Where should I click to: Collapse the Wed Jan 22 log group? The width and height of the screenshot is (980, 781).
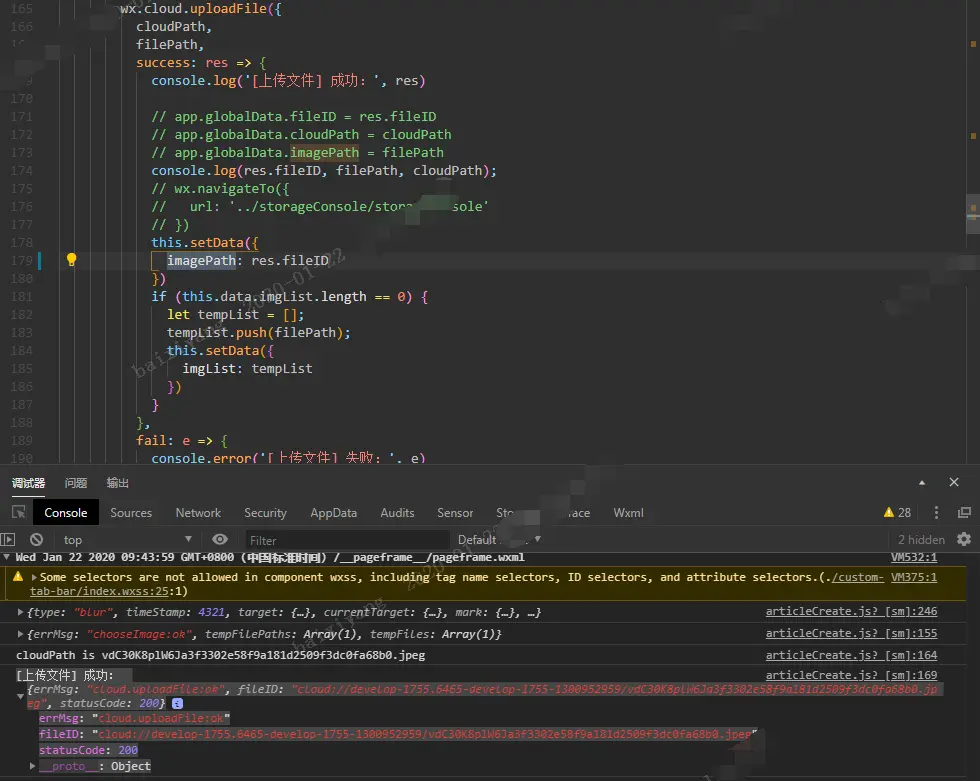(6, 557)
